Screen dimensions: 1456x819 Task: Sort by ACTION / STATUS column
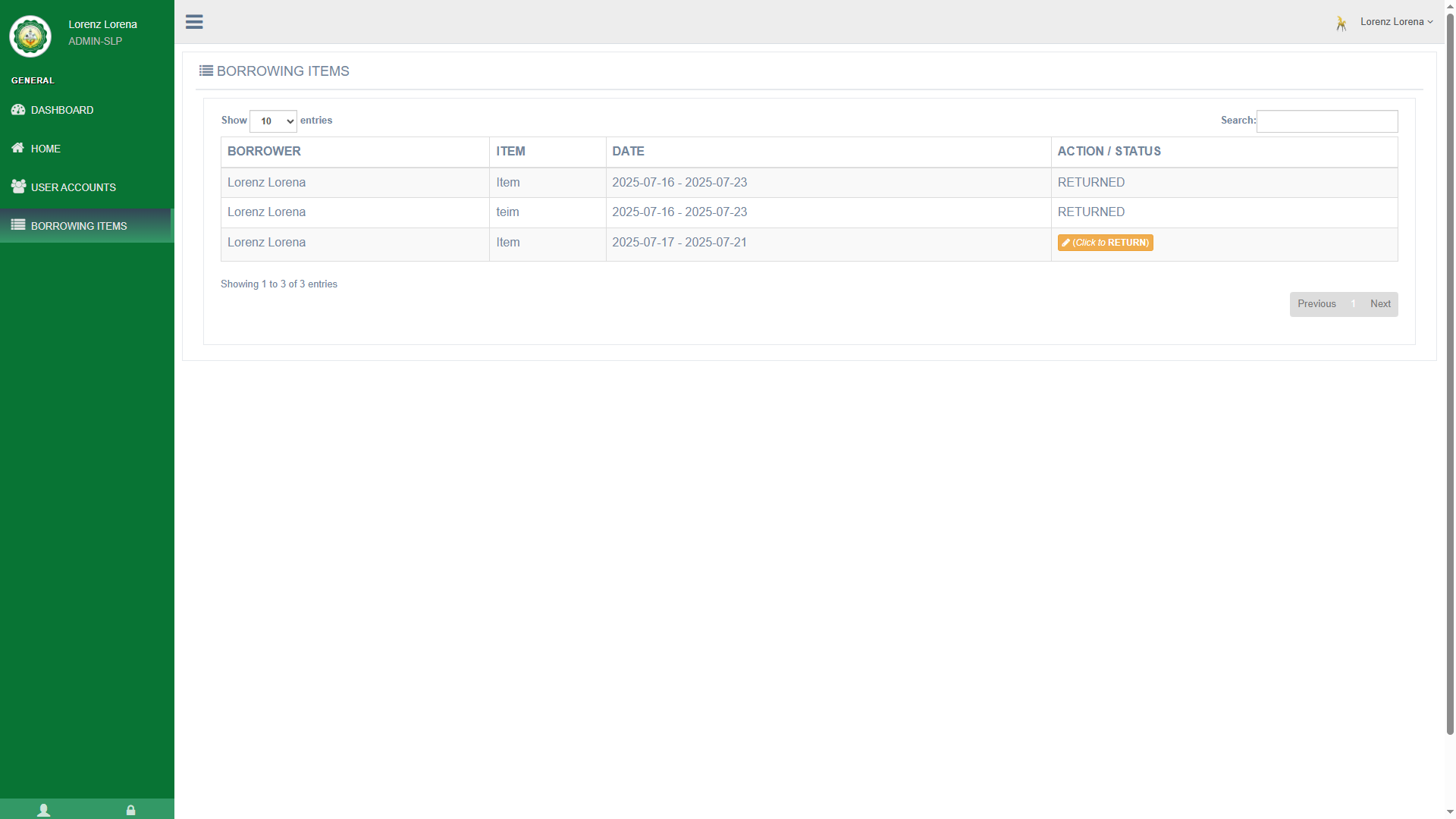(1109, 152)
